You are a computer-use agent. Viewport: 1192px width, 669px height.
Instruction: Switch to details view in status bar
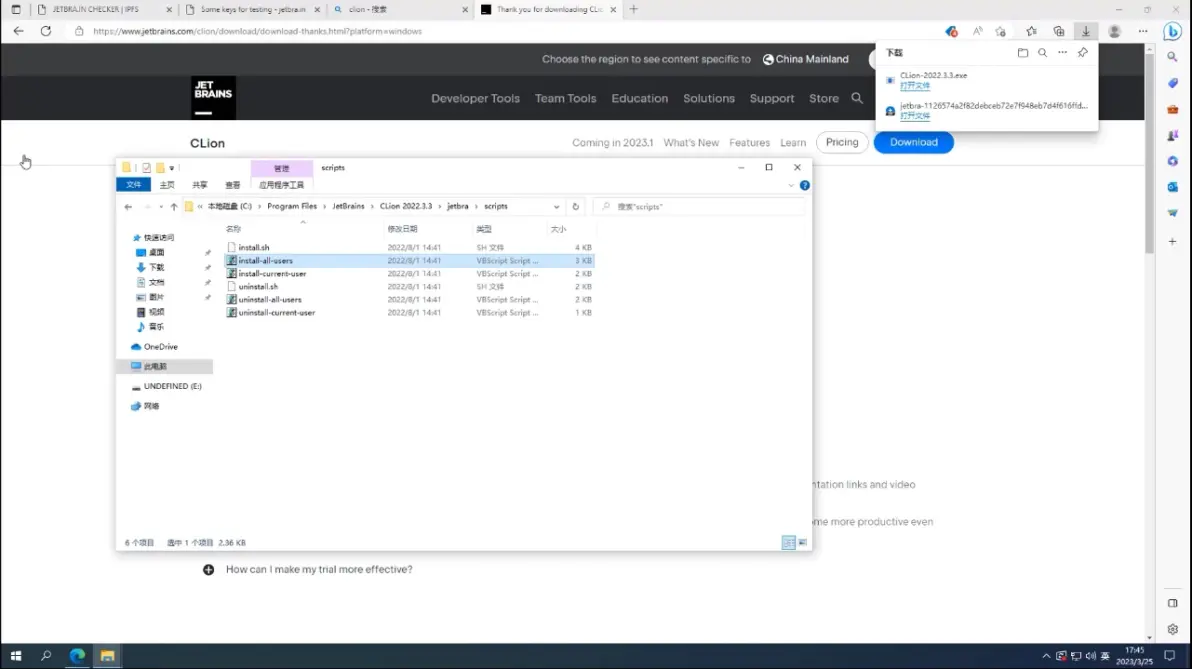tap(788, 542)
